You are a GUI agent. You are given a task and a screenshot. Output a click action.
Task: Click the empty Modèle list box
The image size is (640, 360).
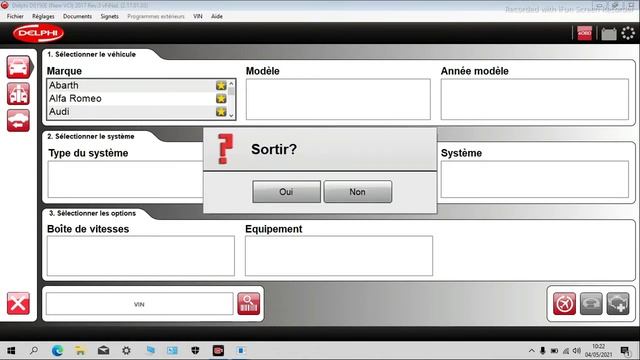(338, 99)
